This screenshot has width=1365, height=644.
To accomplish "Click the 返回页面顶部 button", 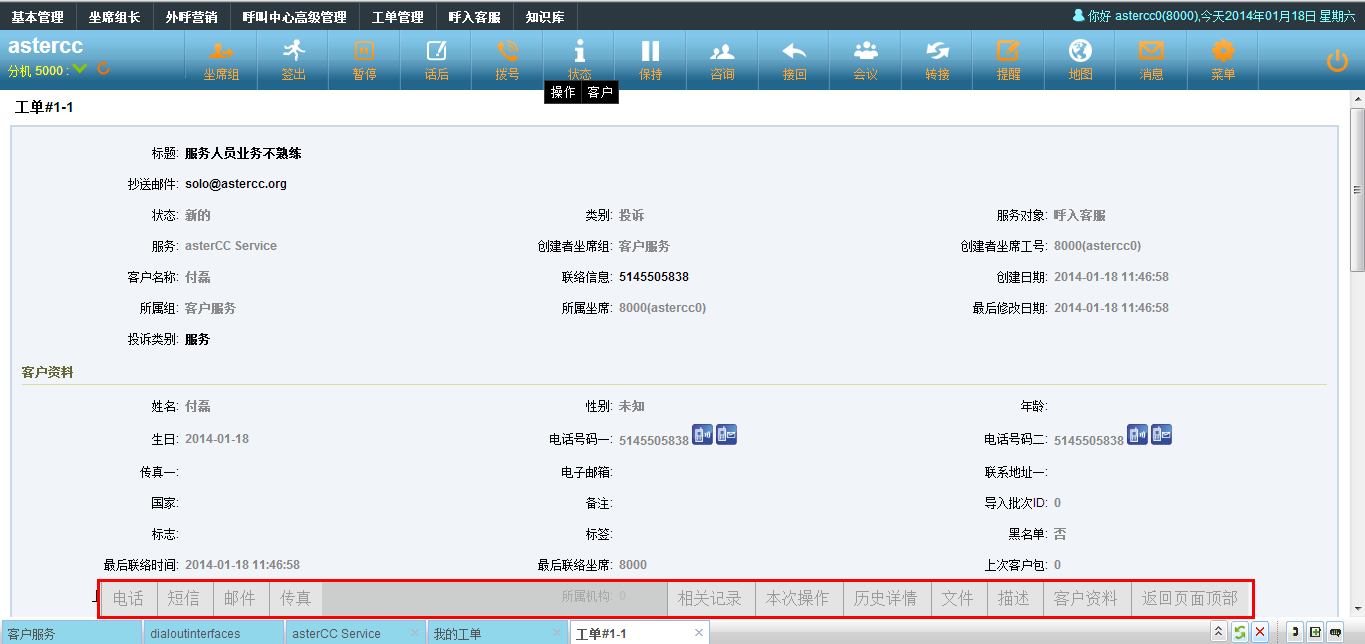I will pos(1189,599).
